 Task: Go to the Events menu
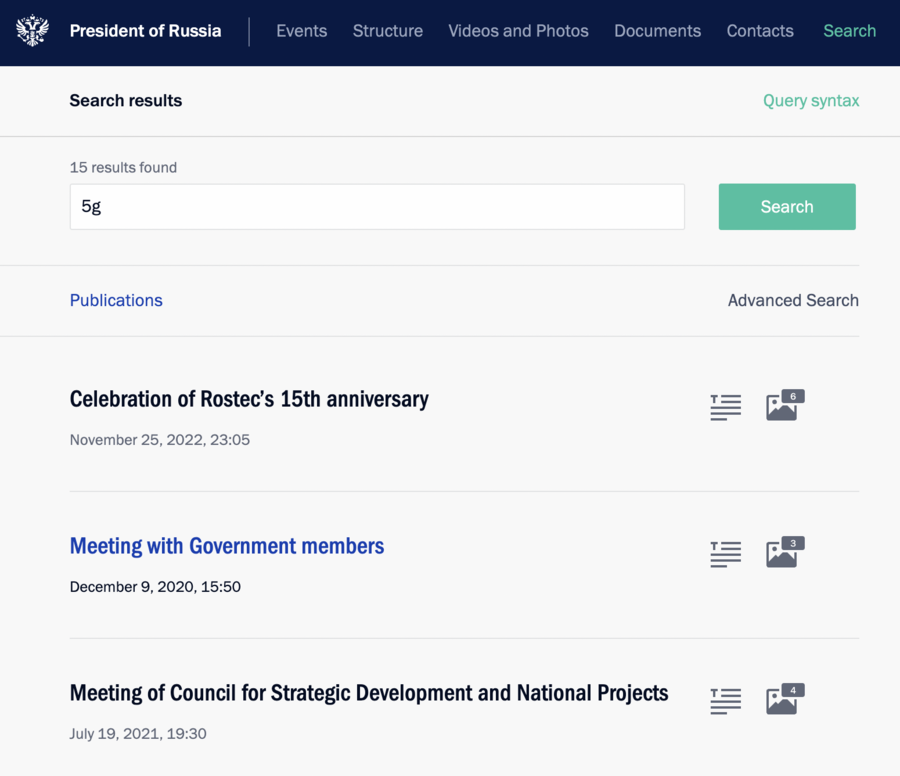301,31
